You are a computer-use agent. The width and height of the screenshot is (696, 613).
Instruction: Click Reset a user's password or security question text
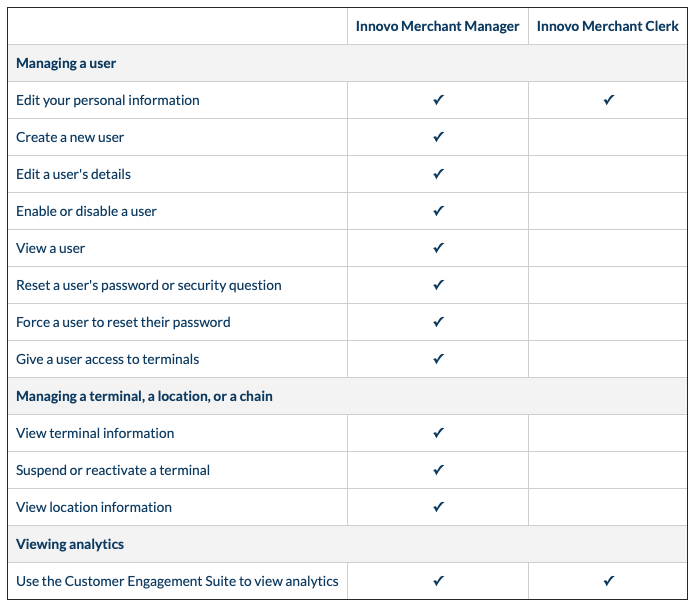[149, 285]
